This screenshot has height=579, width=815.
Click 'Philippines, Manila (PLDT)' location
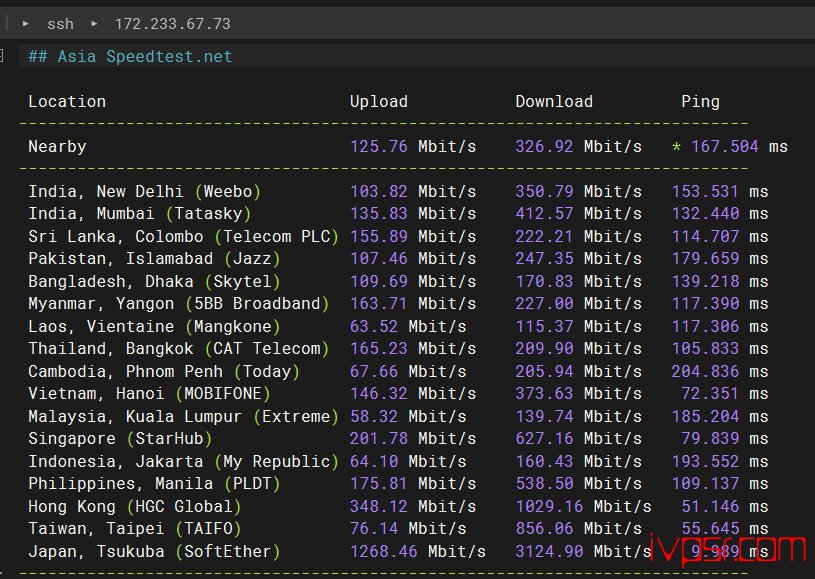tap(154, 484)
